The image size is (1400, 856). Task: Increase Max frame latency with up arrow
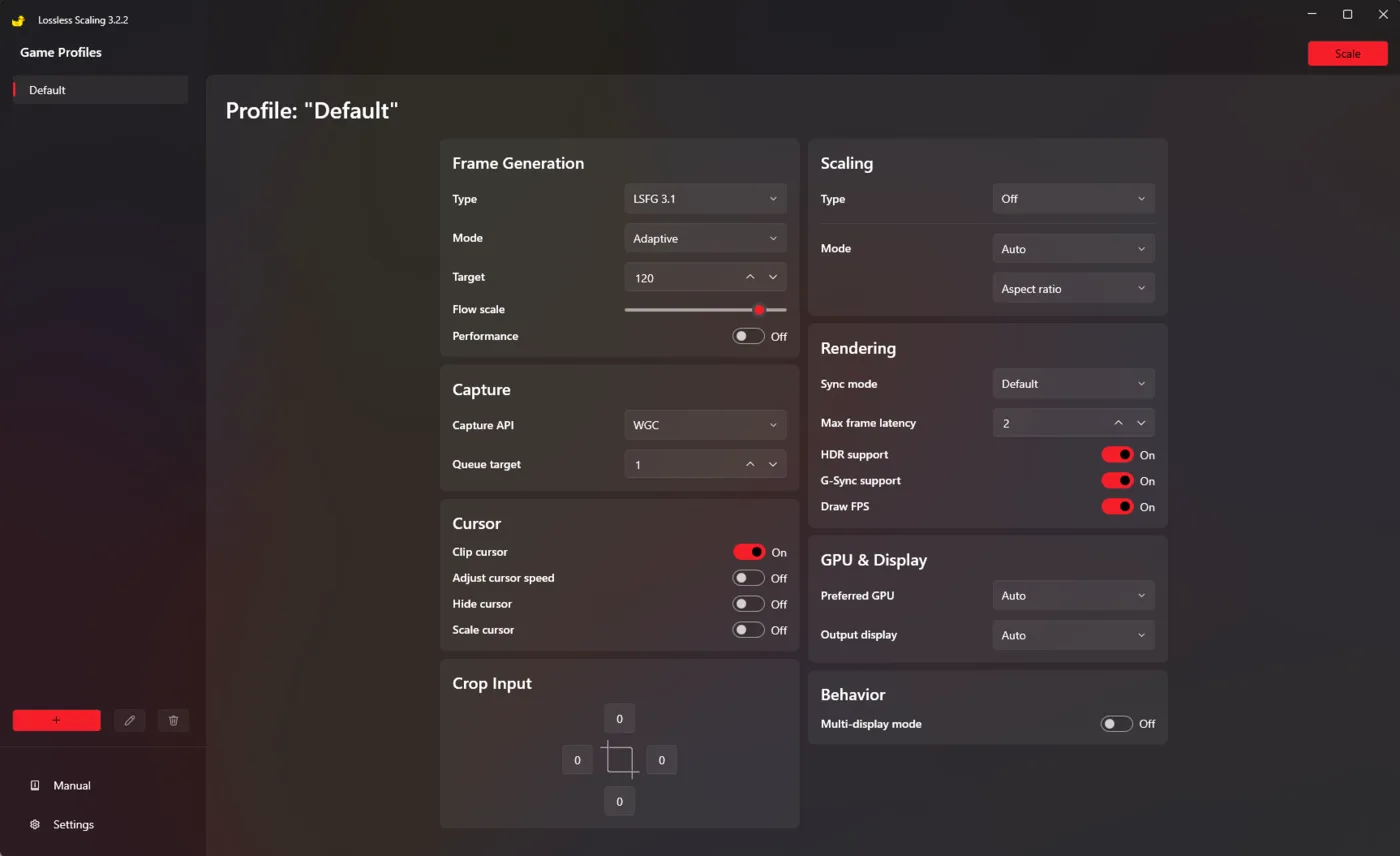point(1118,423)
